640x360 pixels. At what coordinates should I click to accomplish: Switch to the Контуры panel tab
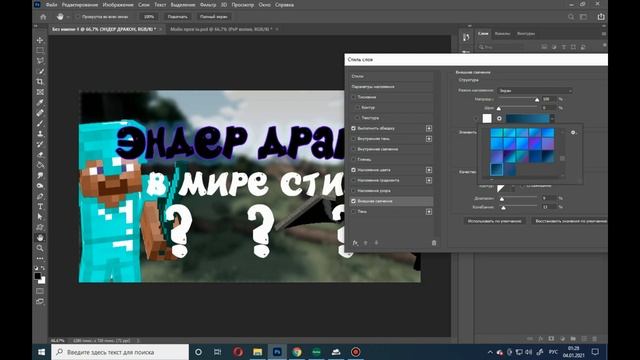click(526, 33)
